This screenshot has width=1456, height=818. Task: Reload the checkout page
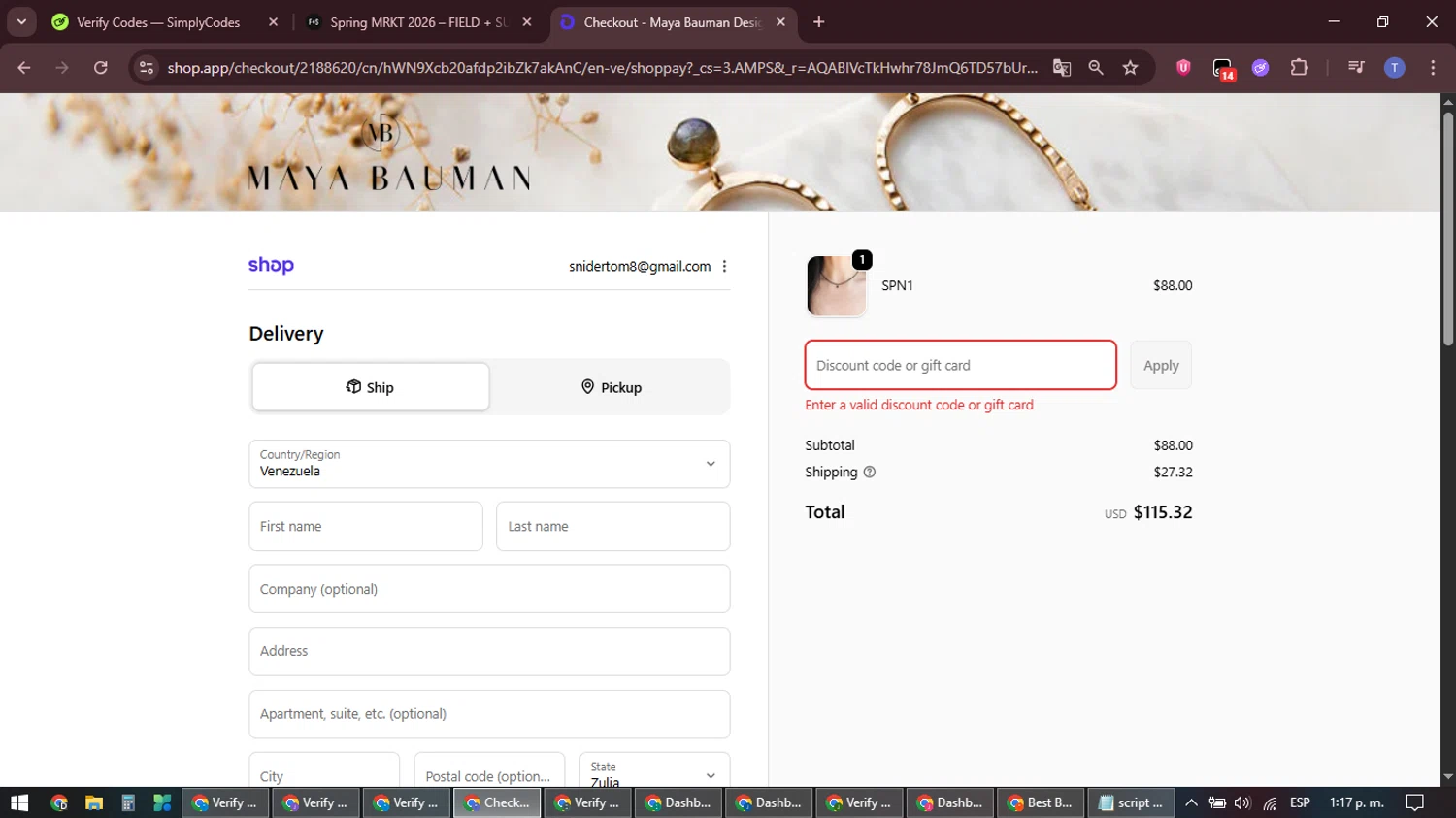tap(101, 67)
